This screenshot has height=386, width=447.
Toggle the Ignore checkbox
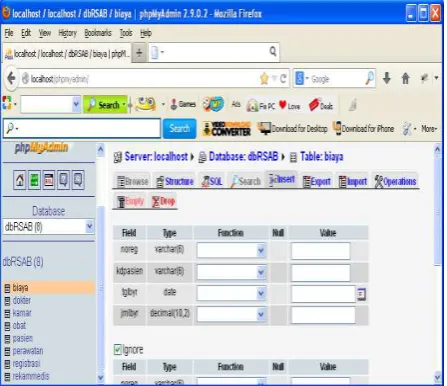point(117,350)
